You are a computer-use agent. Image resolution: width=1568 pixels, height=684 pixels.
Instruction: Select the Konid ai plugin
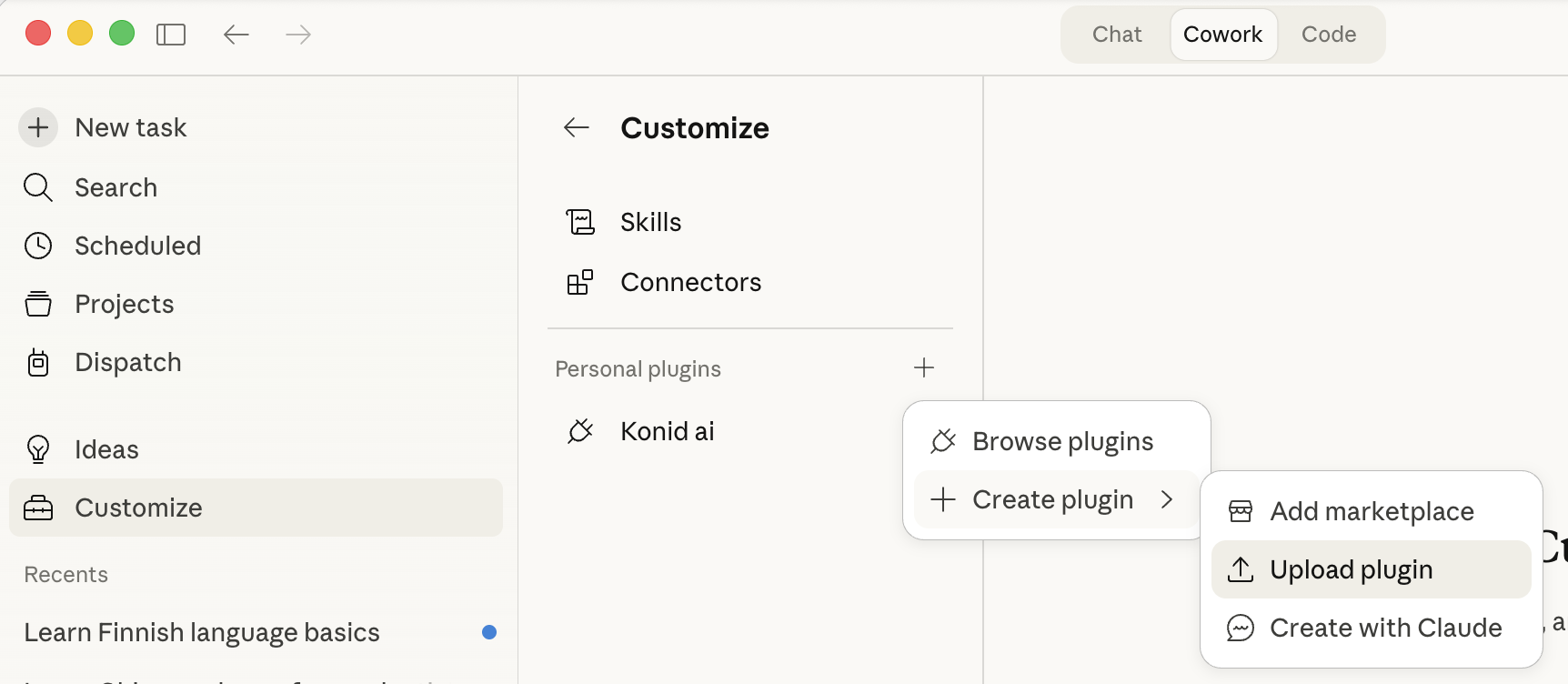668,431
